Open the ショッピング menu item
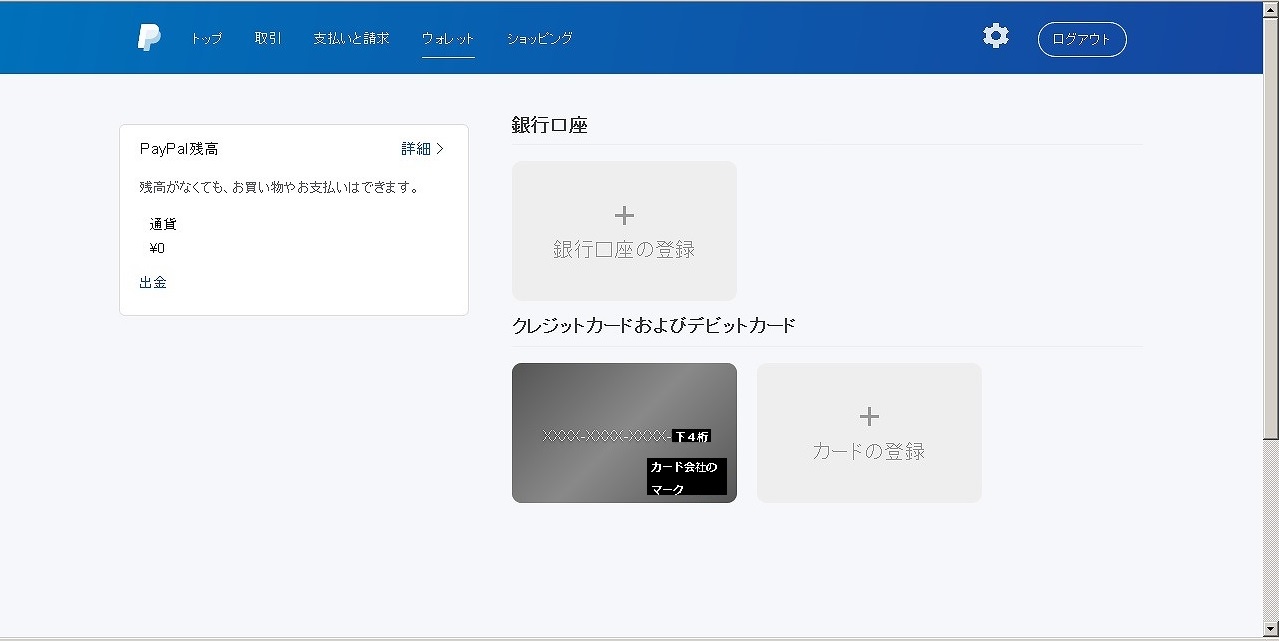This screenshot has height=641, width=1279. [x=540, y=39]
